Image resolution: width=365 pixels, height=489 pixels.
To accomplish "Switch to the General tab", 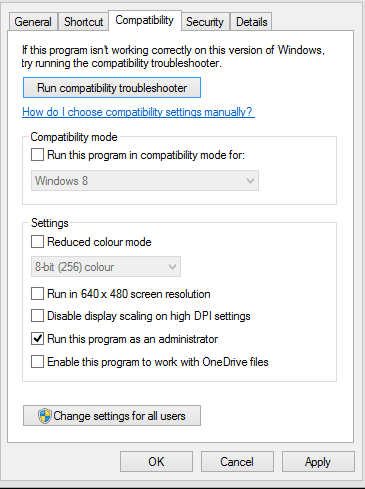I will click(x=33, y=22).
